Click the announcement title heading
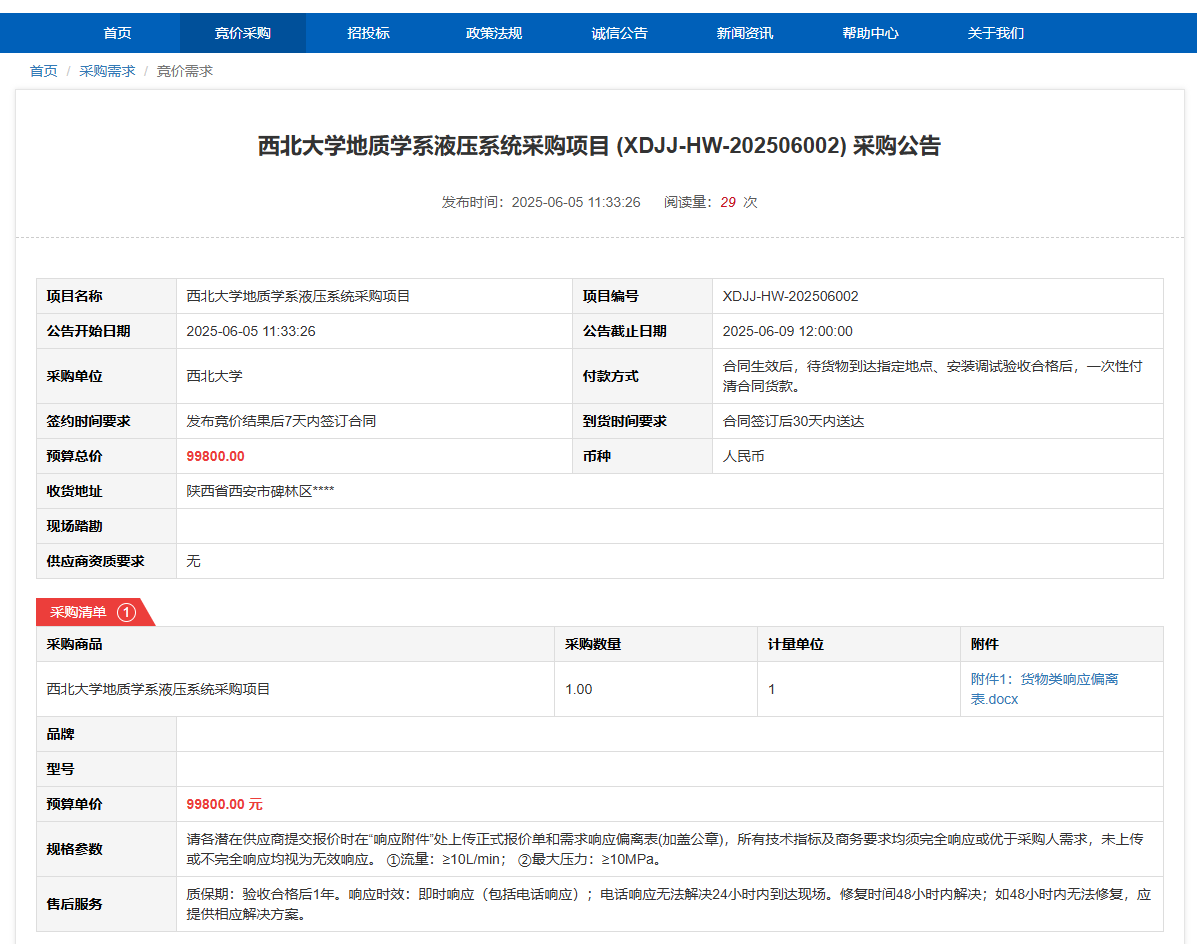This screenshot has width=1197, height=944. pyautogui.click(x=599, y=146)
